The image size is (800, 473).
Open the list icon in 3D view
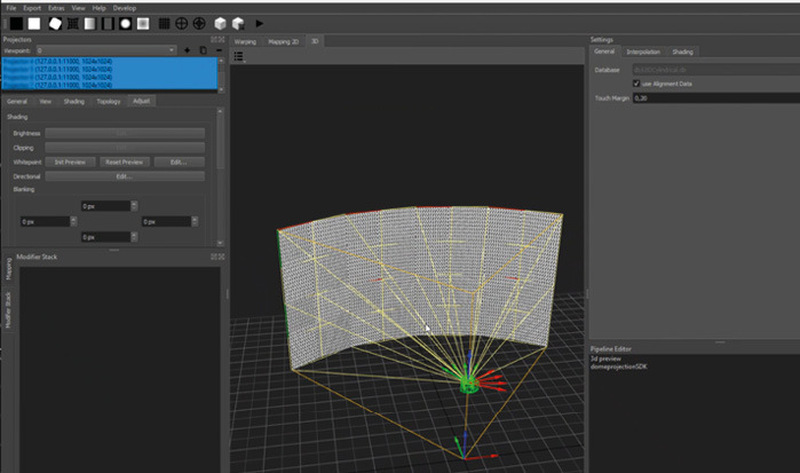pos(240,56)
